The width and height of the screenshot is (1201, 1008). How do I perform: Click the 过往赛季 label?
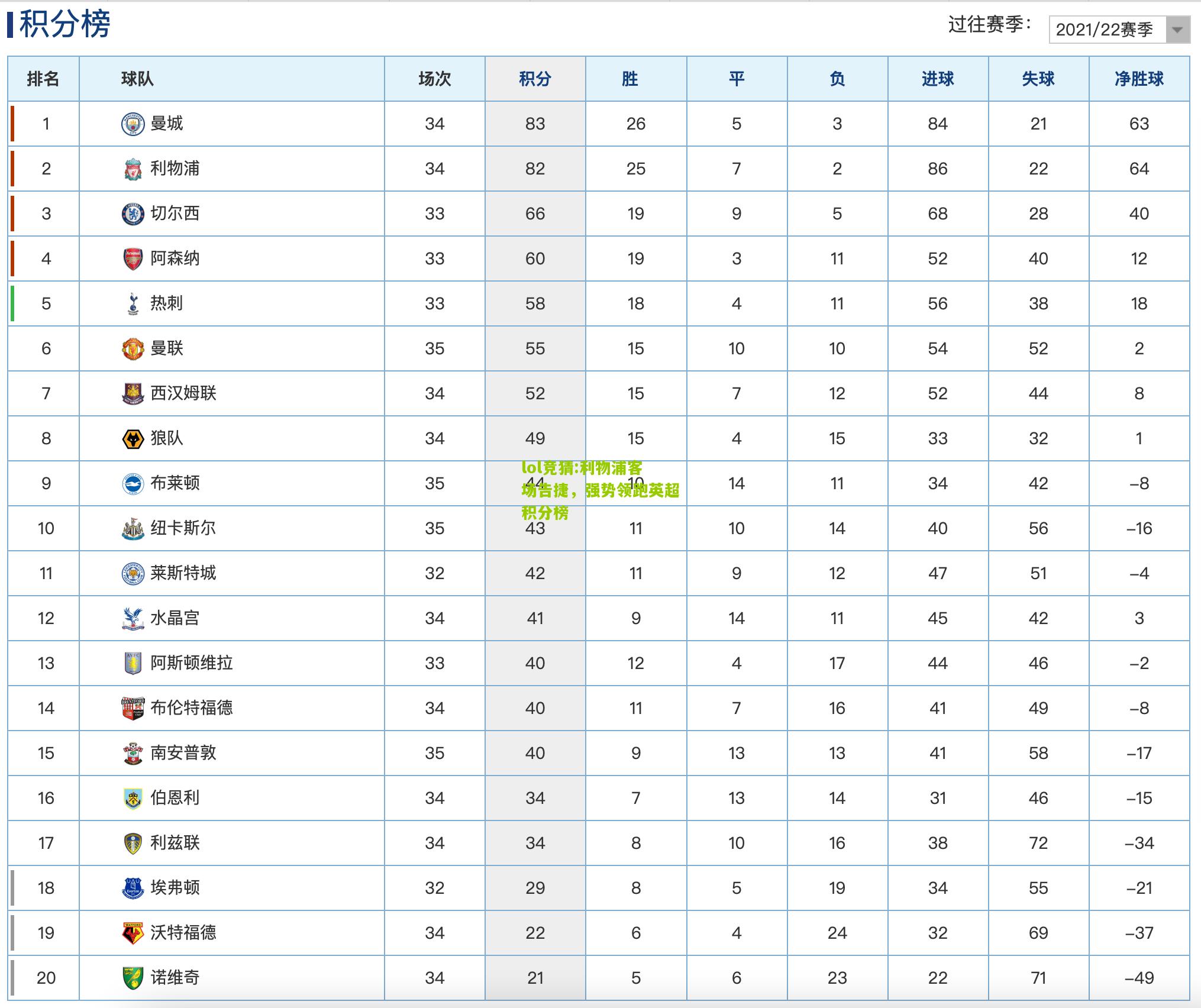(990, 24)
